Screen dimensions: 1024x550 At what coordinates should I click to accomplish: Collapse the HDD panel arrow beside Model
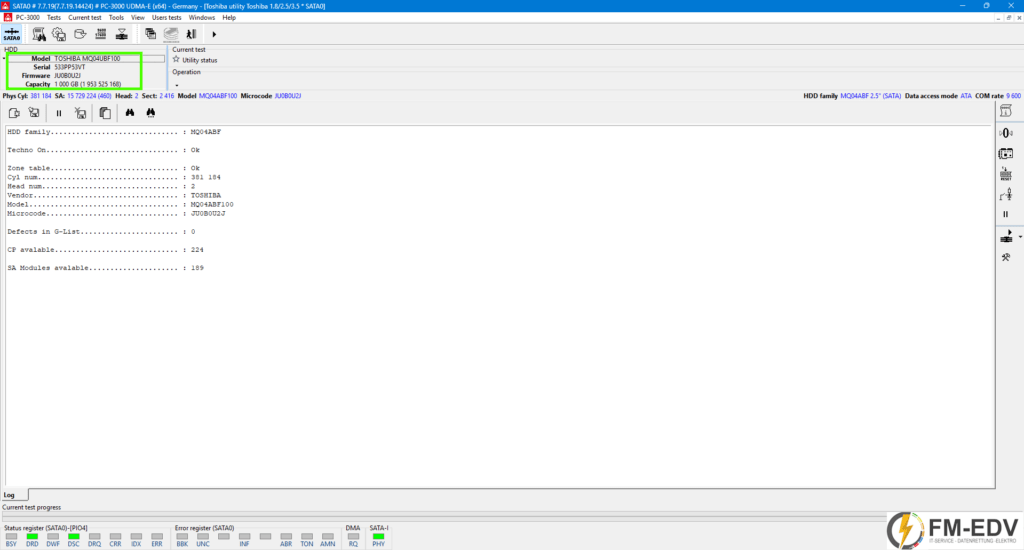click(4, 58)
